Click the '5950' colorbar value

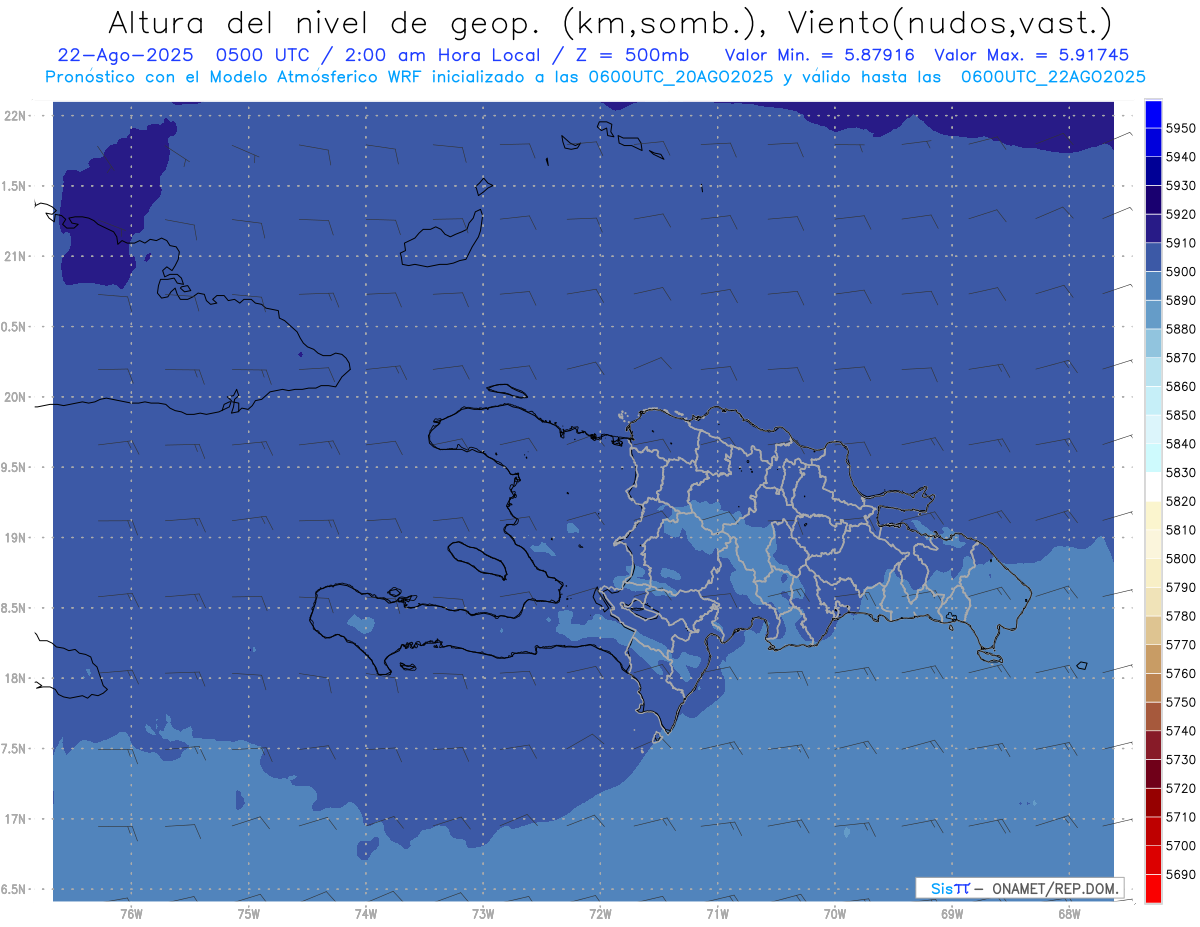1180,128
